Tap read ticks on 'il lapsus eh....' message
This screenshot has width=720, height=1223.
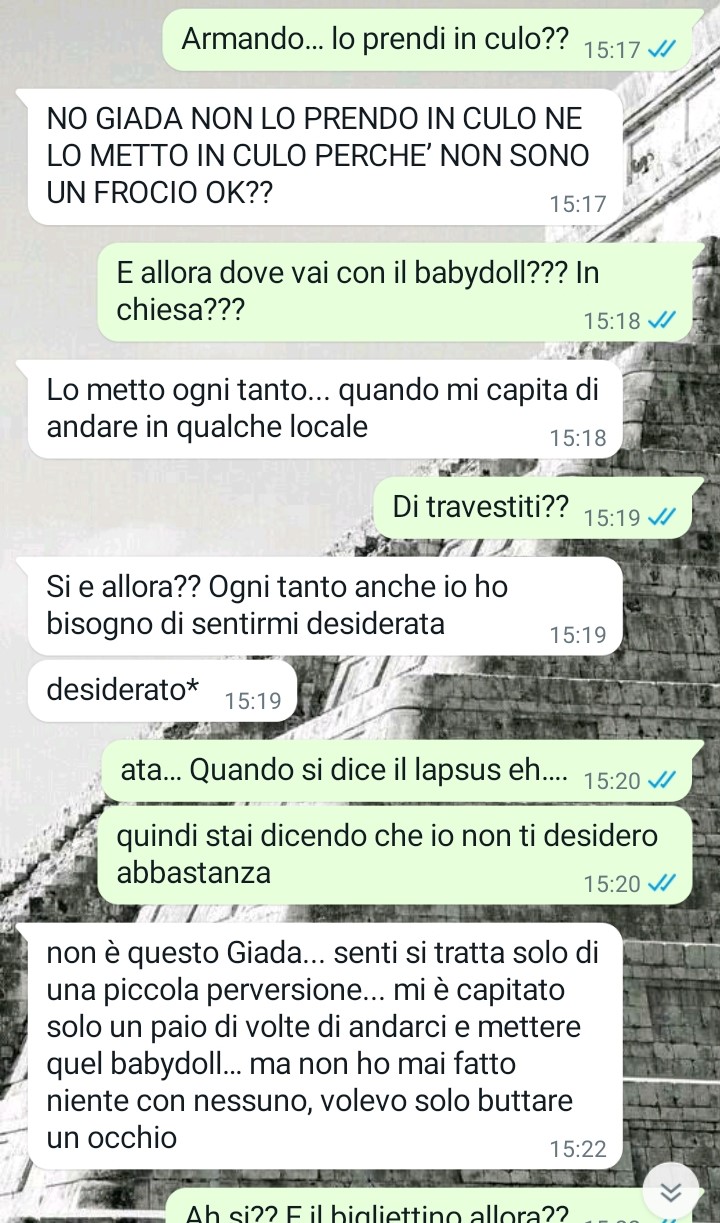click(x=661, y=780)
